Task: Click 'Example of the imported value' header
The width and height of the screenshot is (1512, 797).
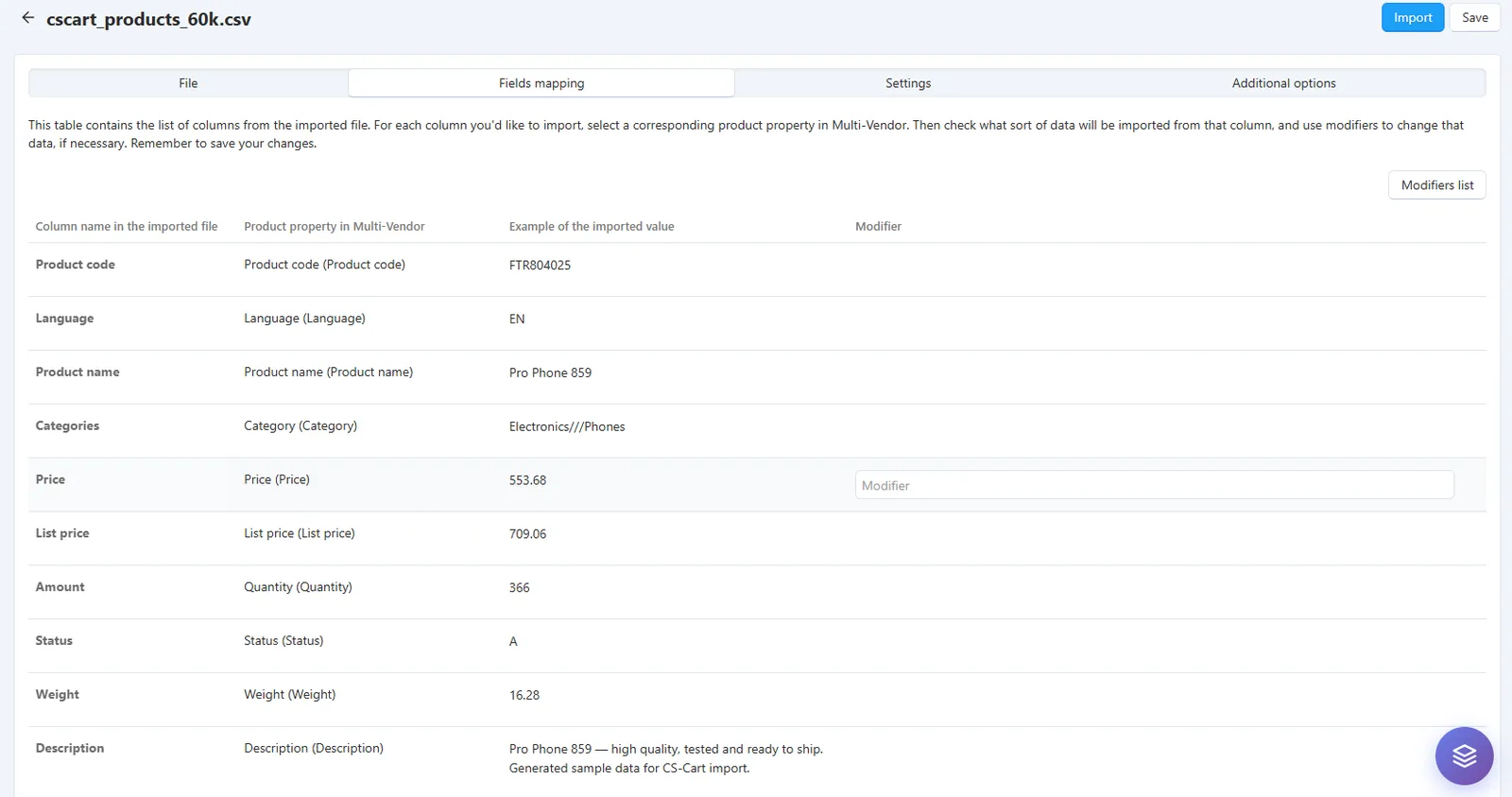Action: pyautogui.click(x=592, y=227)
